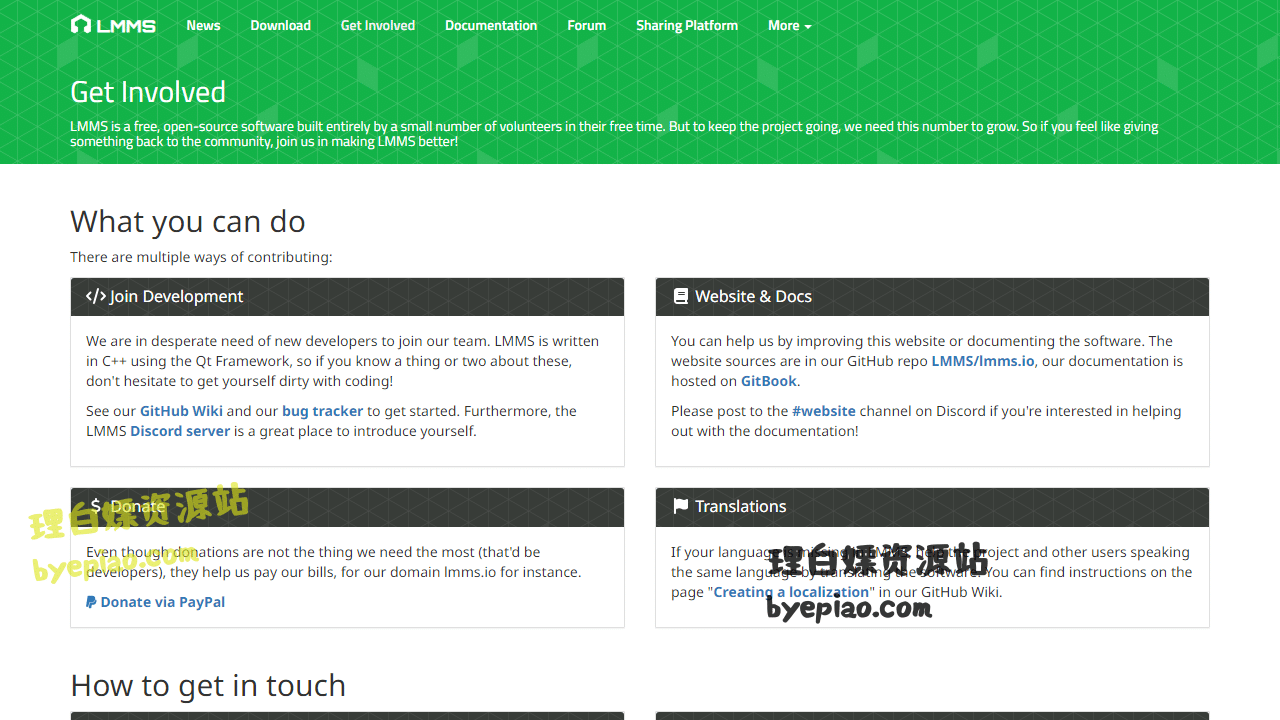
Task: Open the GitHub Wiki link
Action: 181,411
